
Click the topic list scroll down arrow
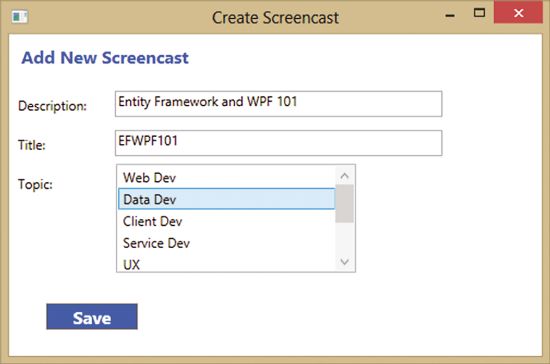coord(344,262)
